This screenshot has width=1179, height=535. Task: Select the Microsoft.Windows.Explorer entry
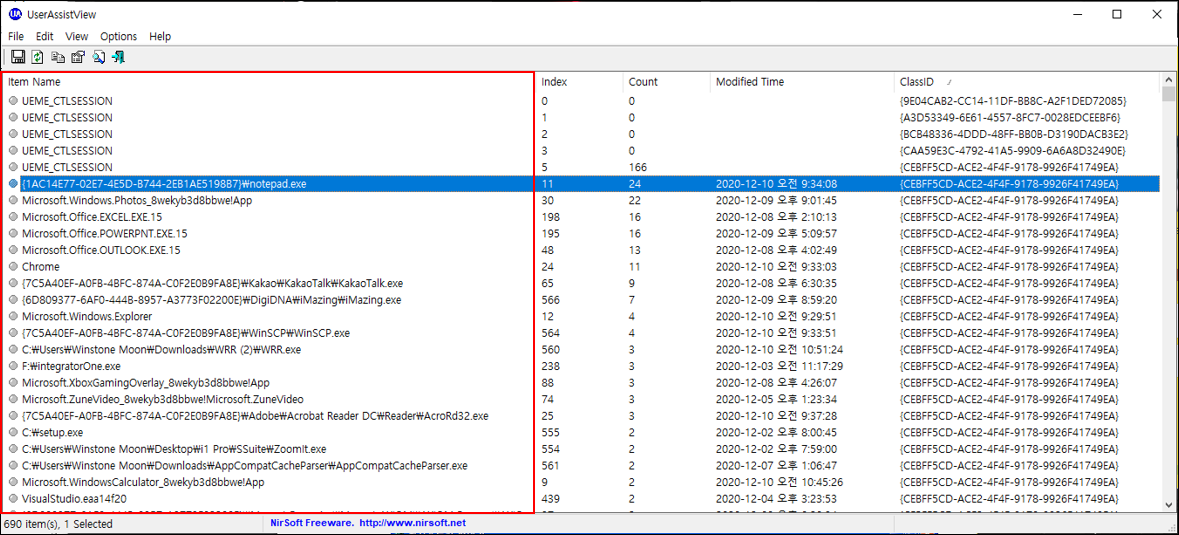click(x=87, y=316)
